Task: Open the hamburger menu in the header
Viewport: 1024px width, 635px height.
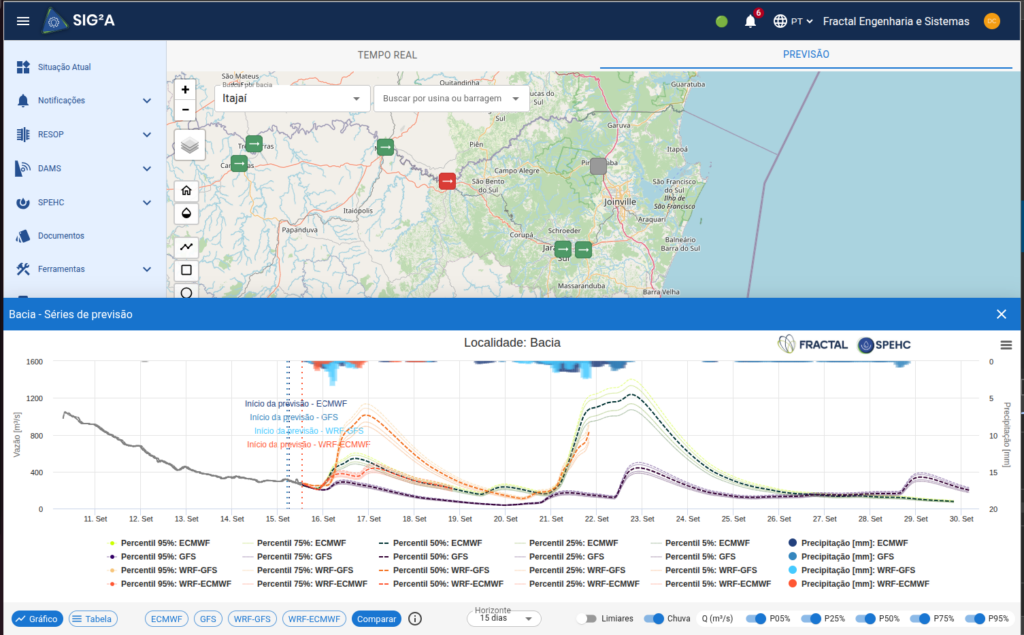Action: [x=23, y=21]
